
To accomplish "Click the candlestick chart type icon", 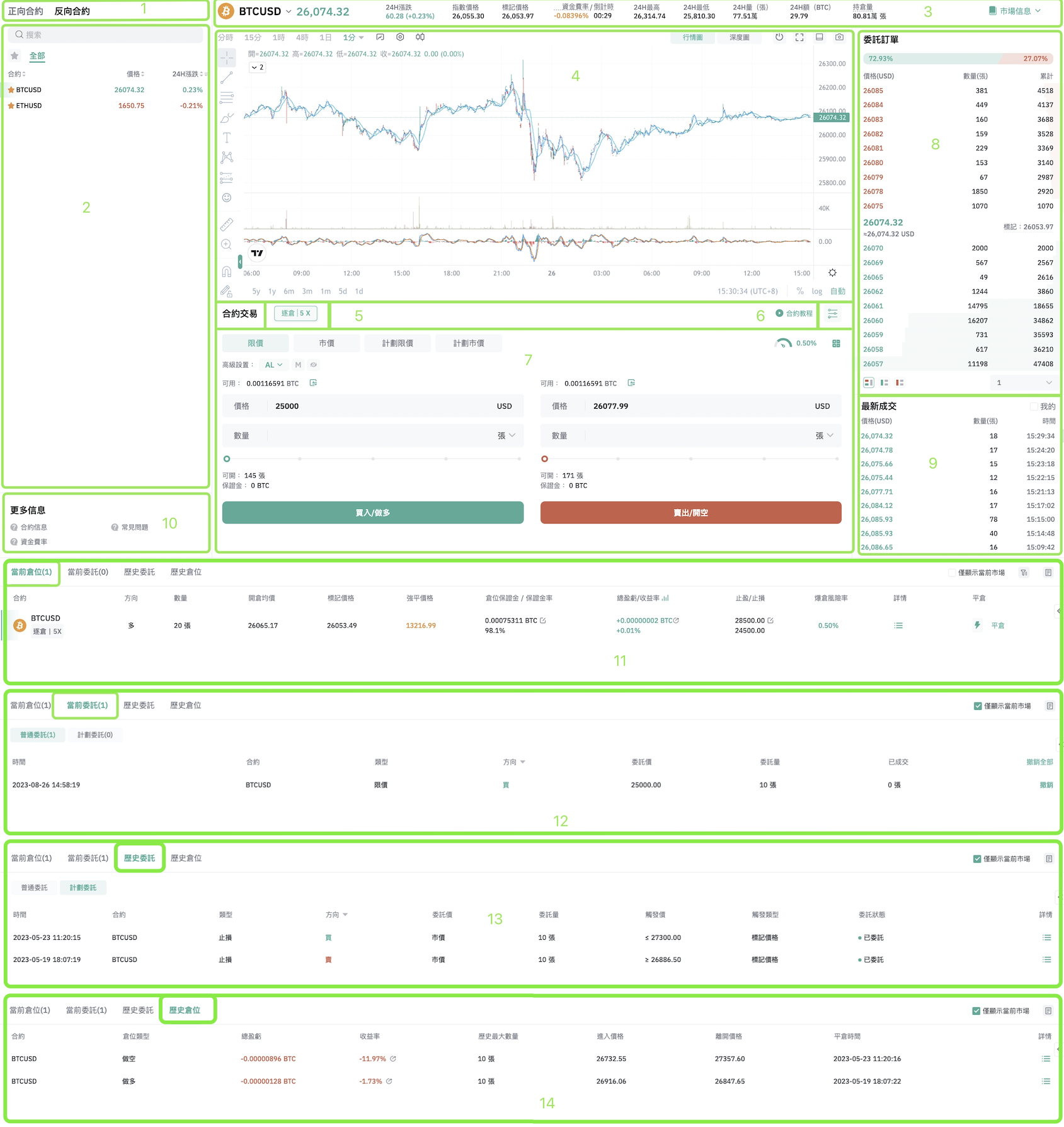I will click(420, 37).
